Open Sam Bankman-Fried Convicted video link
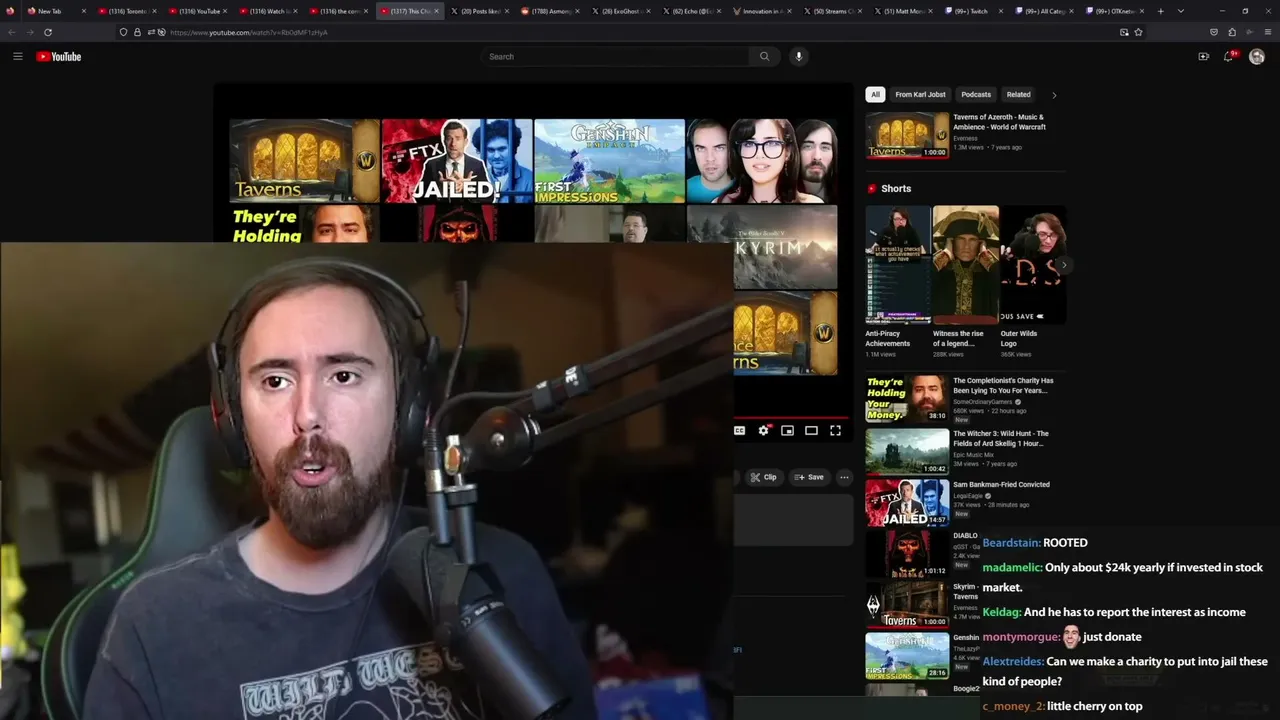The width and height of the screenshot is (1280, 720). tap(1001, 484)
